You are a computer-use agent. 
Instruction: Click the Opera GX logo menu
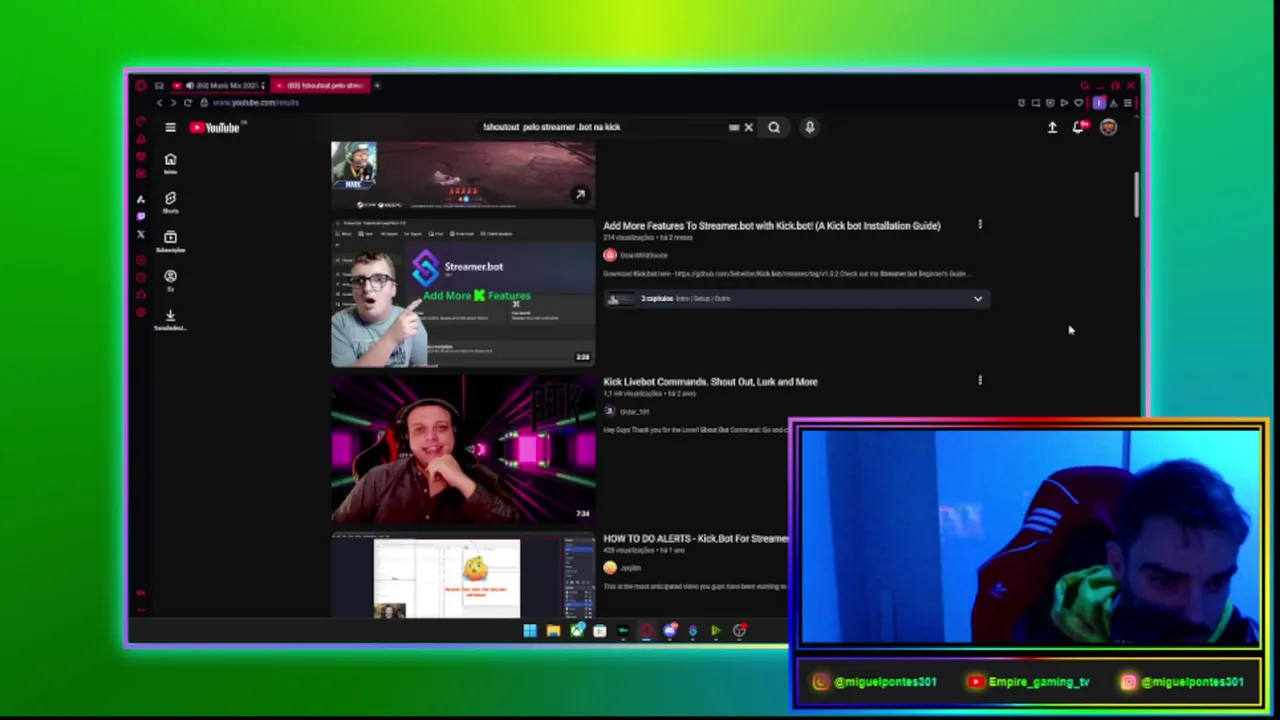[x=141, y=85]
